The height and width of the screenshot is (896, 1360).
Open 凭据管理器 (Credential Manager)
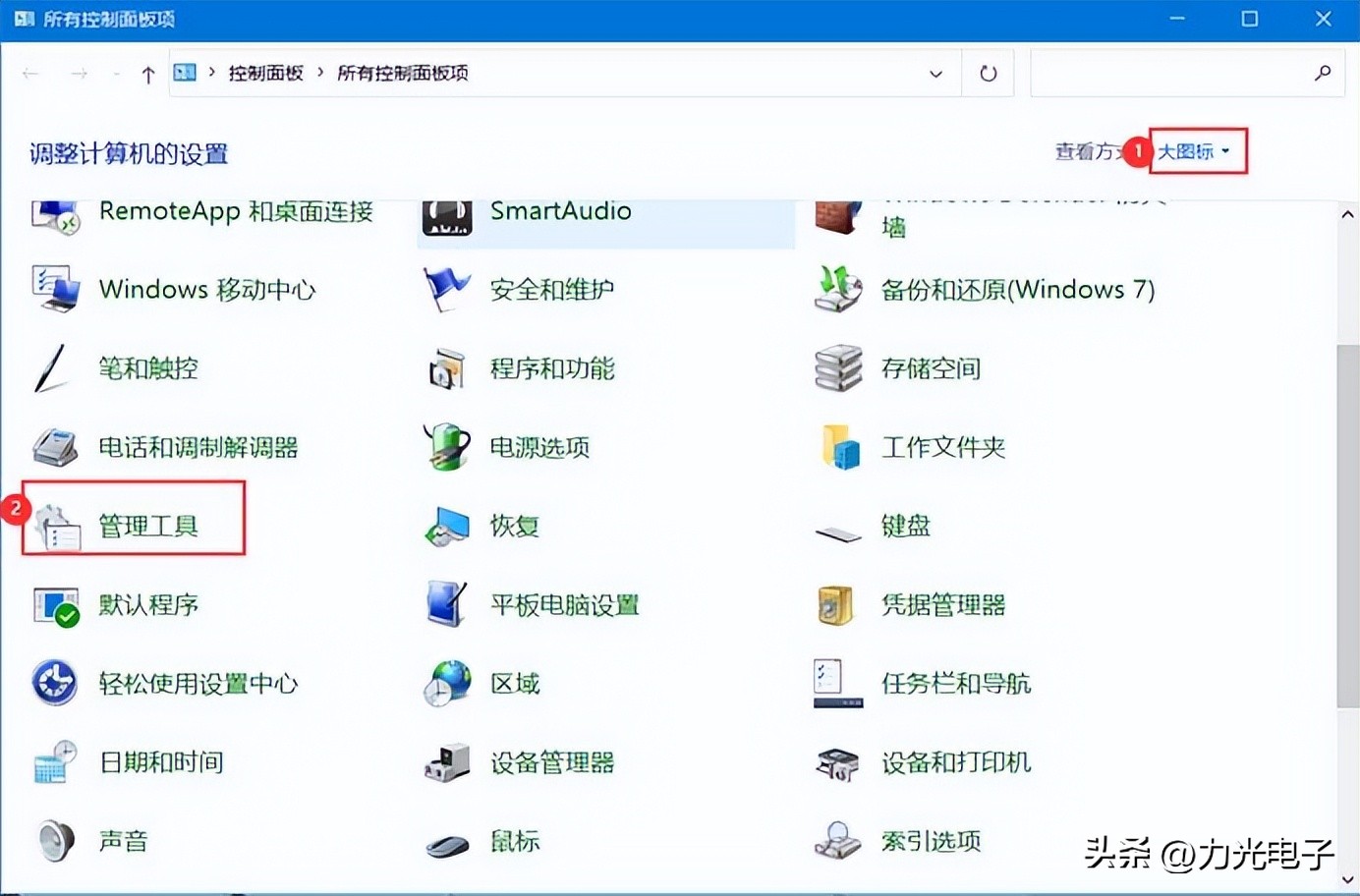point(944,604)
